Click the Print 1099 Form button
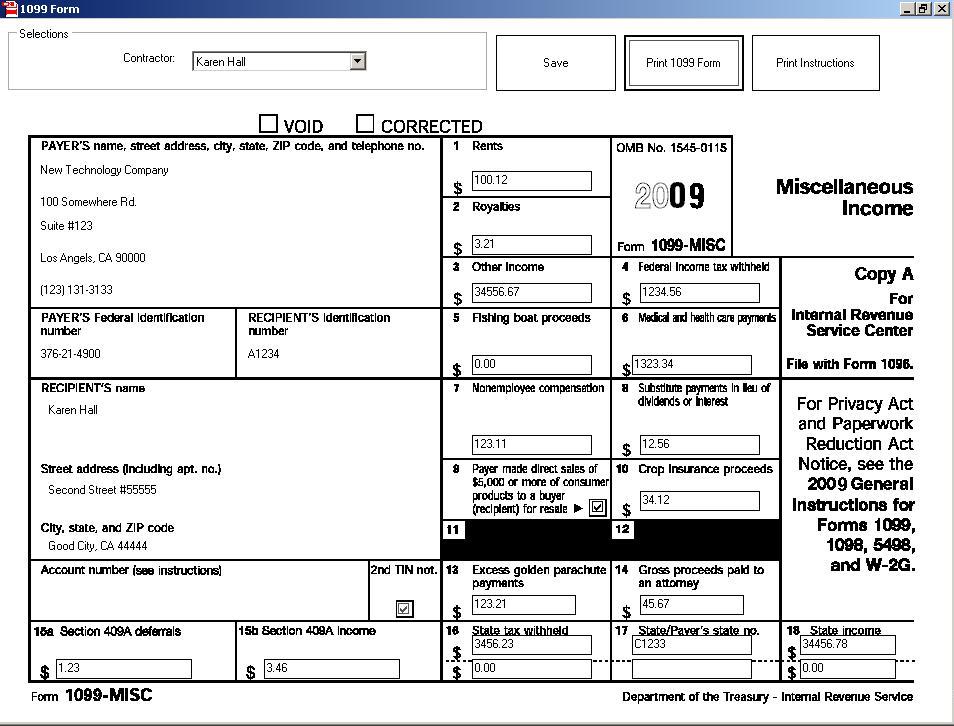Screen dimensions: 954x726 coord(683,62)
